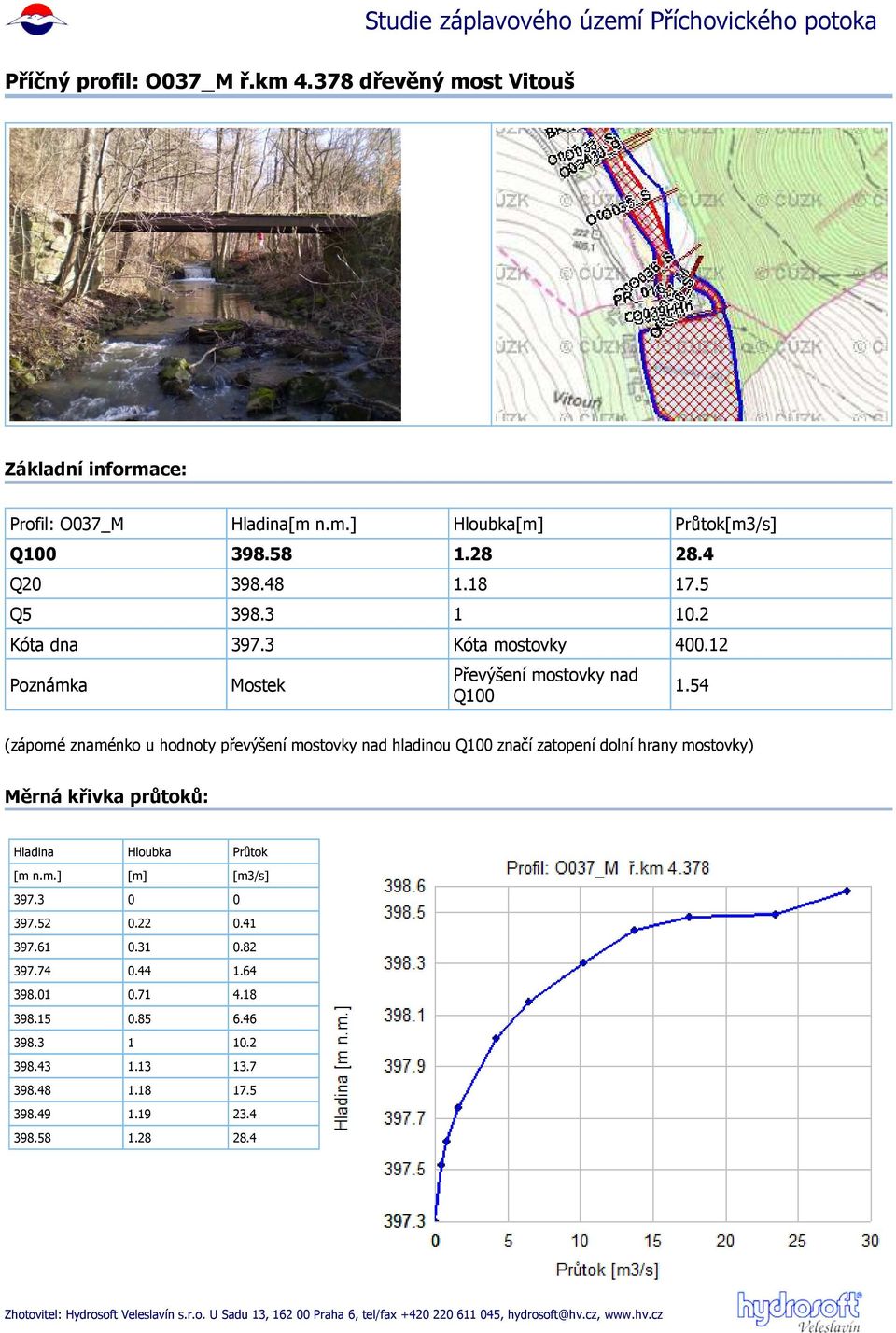Select curve table header 'Hloubka'
The height and width of the screenshot is (1333, 896).
[149, 851]
